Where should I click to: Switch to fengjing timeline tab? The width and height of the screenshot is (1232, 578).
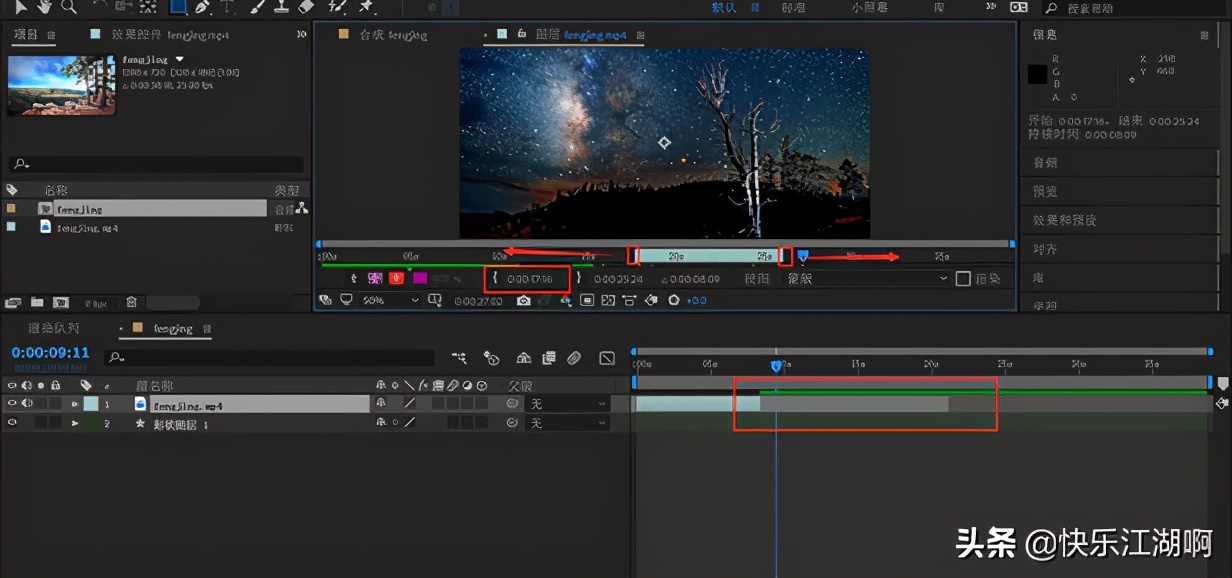click(x=173, y=328)
